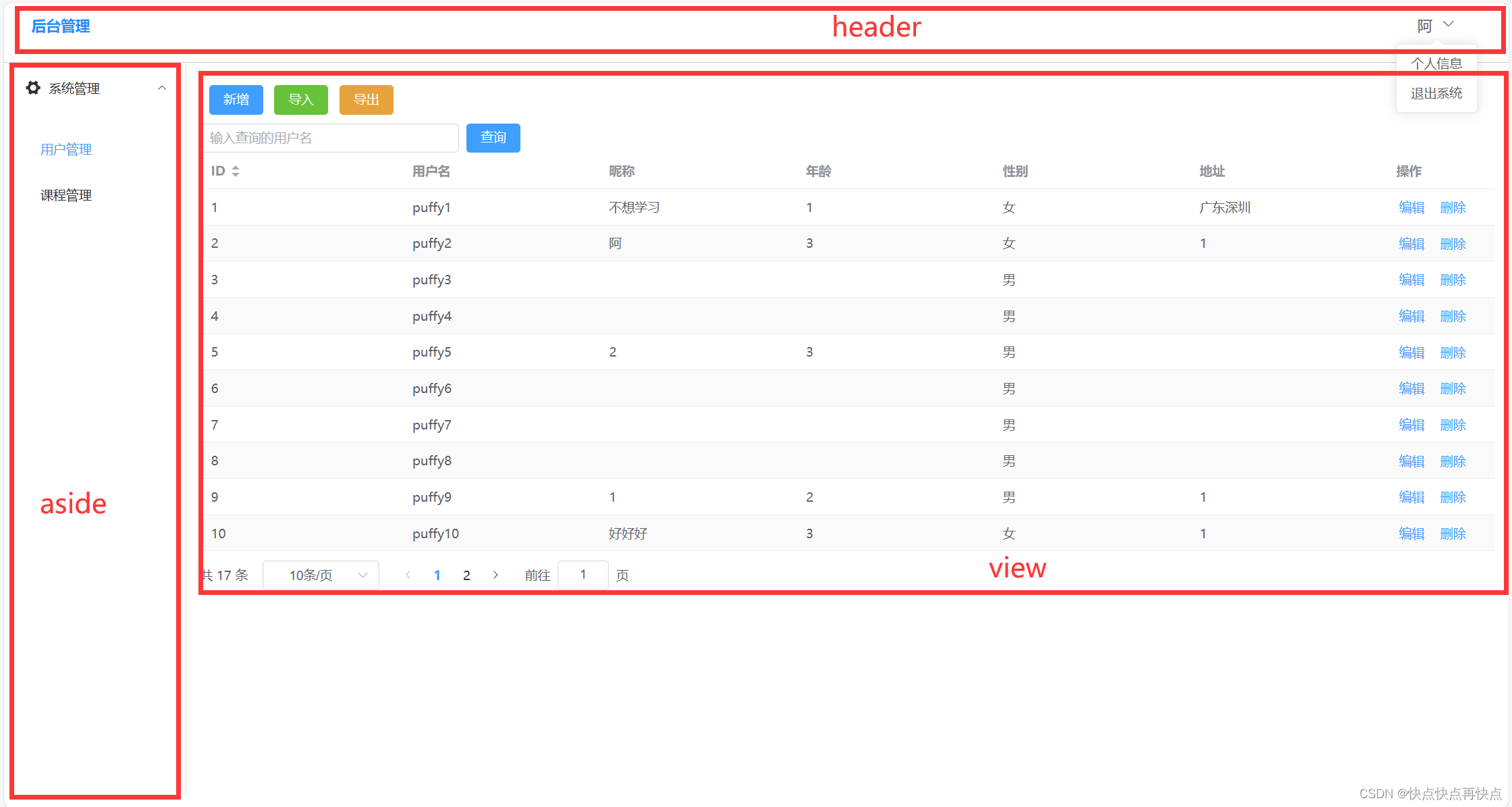This screenshot has height=807, width=1512.
Task: Edit the puffy6 row
Action: tap(1411, 388)
